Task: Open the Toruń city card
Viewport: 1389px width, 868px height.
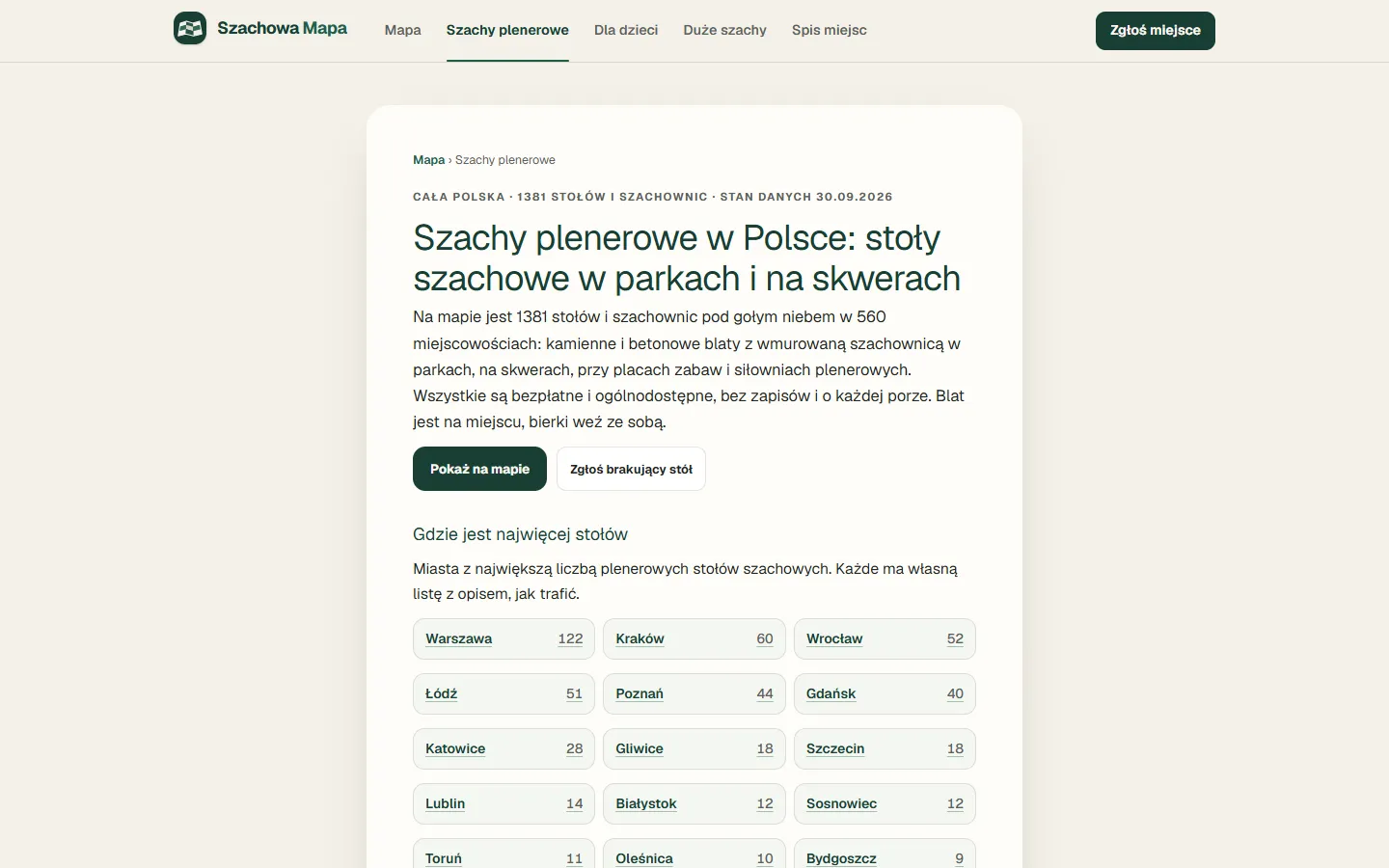Action: pyautogui.click(x=504, y=854)
